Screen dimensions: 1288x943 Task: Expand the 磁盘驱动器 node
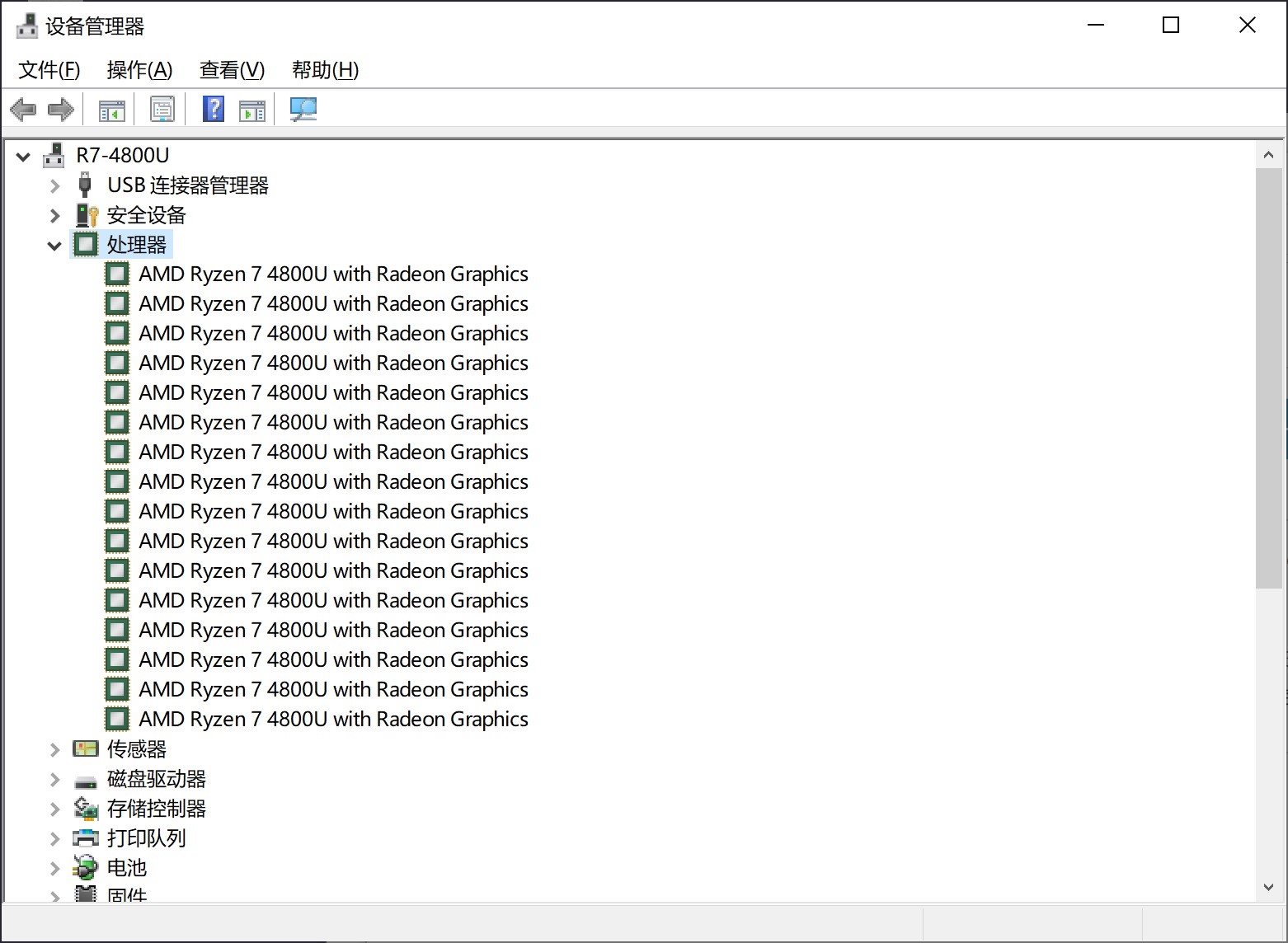pos(54,779)
